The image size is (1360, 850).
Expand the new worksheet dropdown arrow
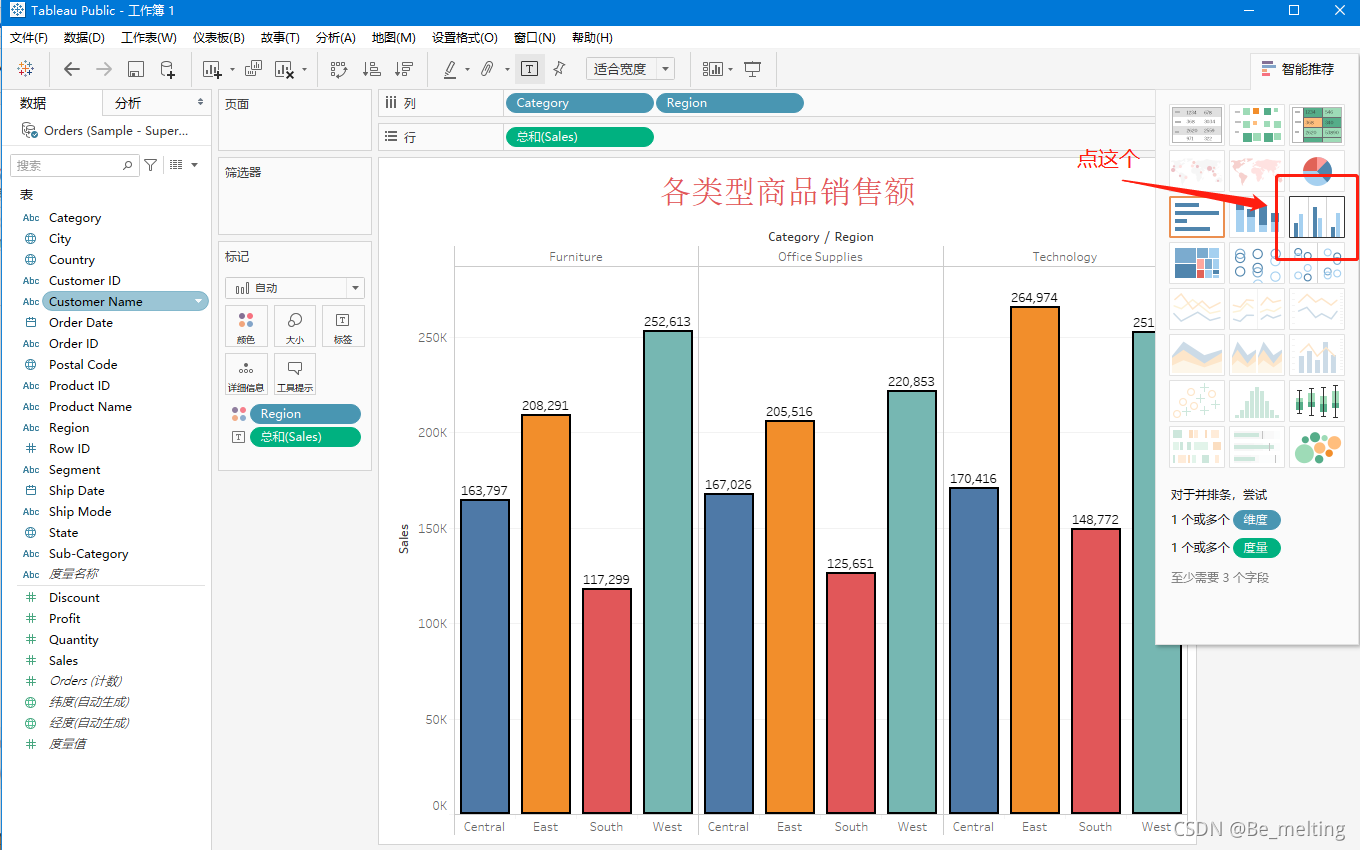coord(232,69)
